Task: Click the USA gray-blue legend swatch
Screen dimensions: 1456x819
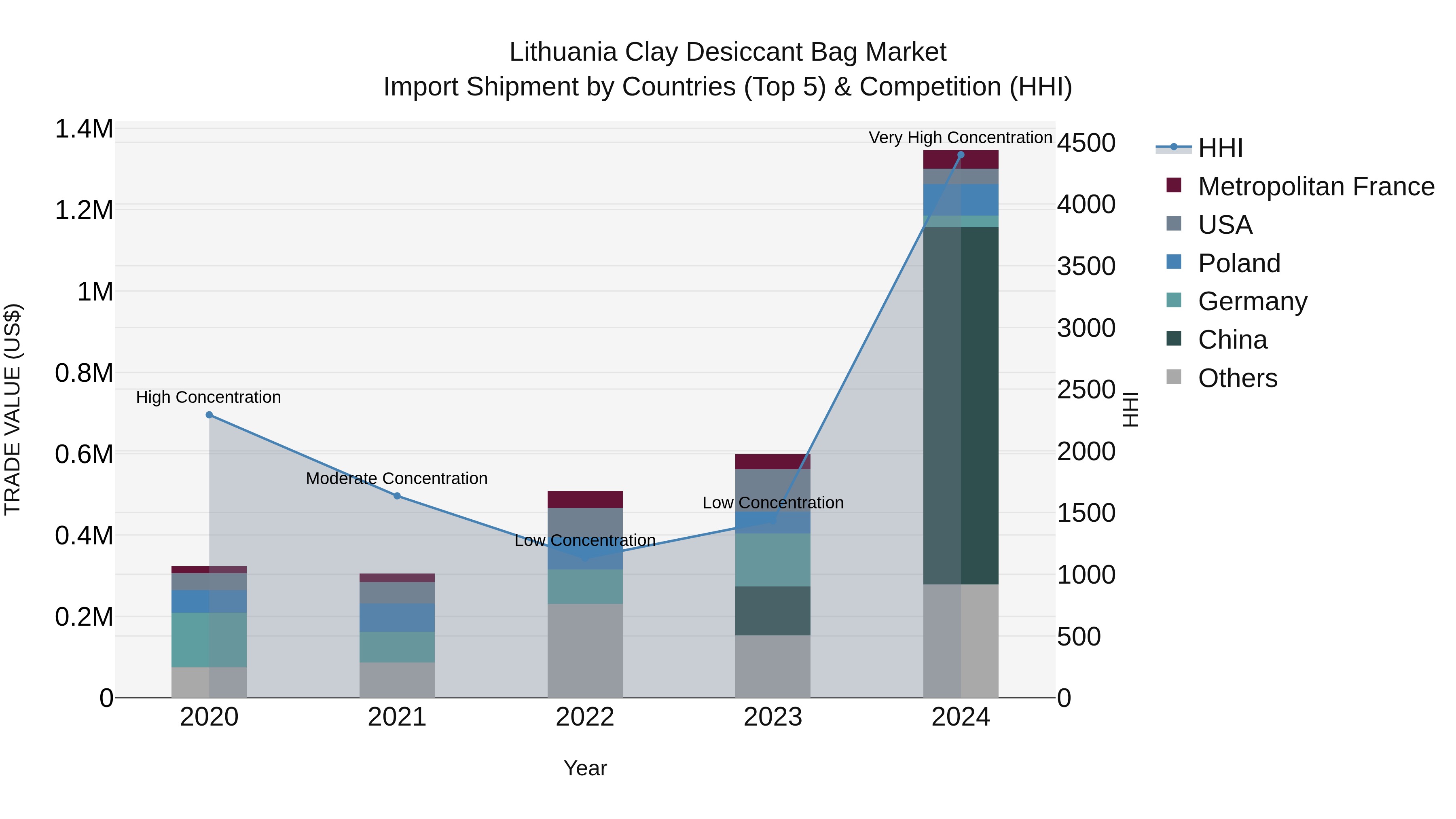Action: [x=1174, y=223]
